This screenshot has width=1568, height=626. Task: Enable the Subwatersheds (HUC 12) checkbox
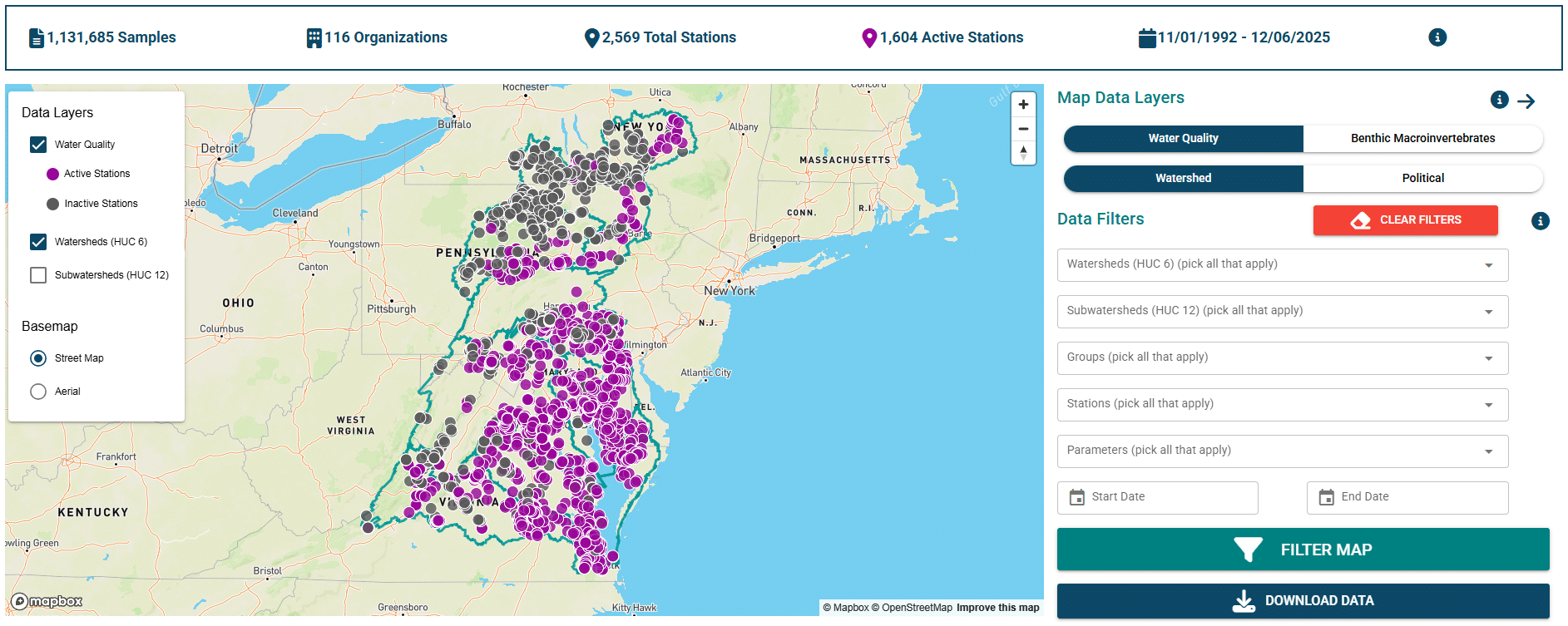pos(38,275)
